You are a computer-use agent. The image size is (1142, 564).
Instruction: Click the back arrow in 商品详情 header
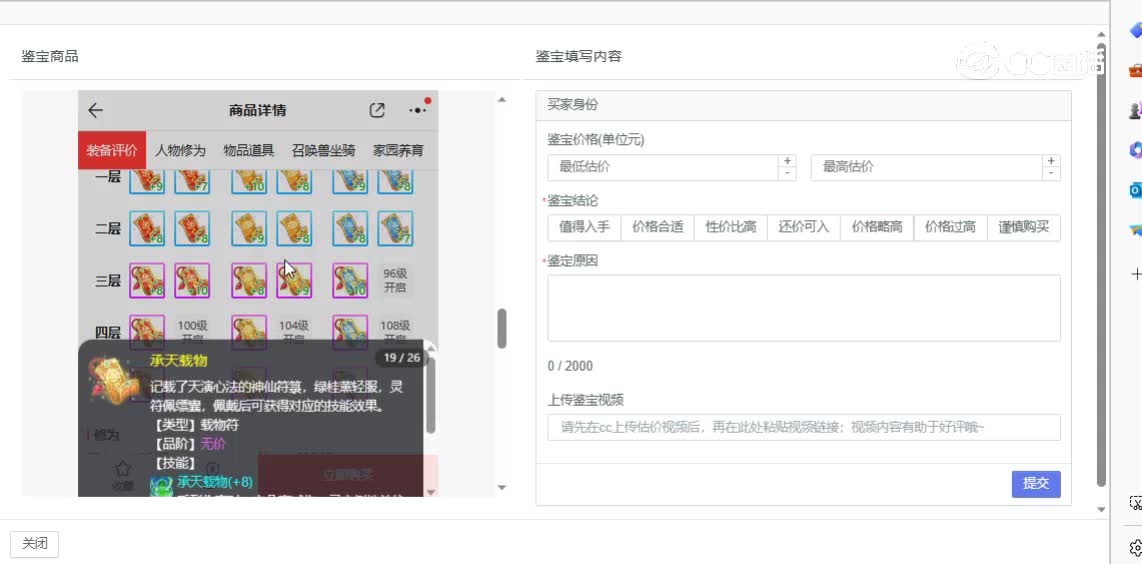click(96, 110)
